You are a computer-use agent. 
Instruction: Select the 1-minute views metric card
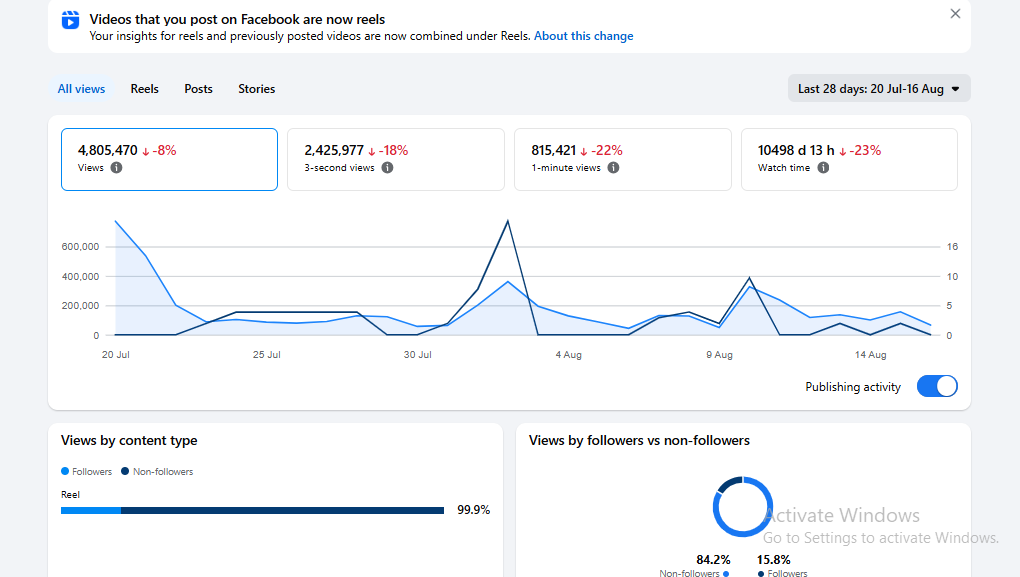[623, 159]
